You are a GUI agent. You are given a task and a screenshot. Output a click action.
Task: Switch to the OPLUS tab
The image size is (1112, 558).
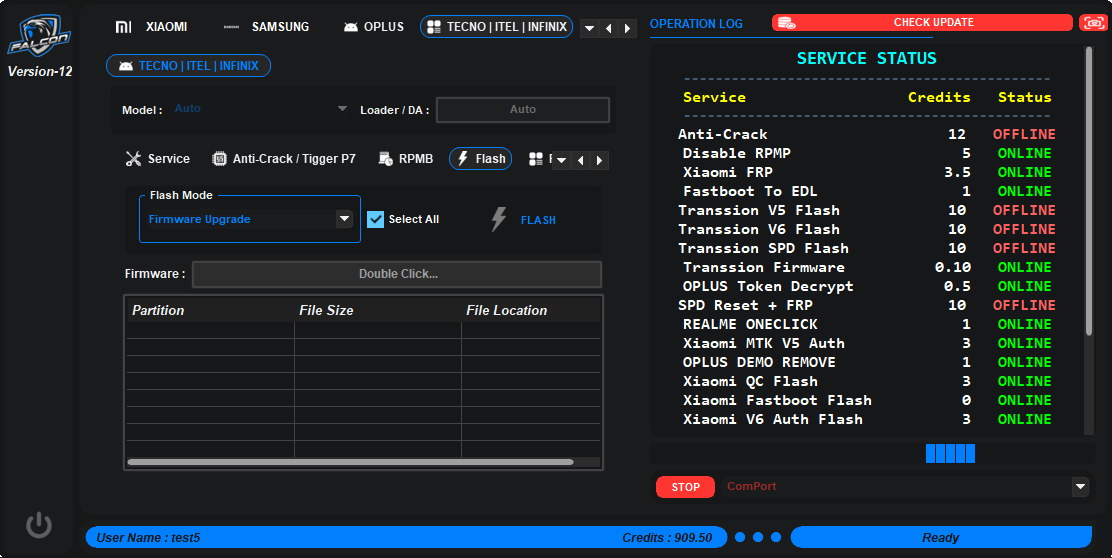[374, 27]
